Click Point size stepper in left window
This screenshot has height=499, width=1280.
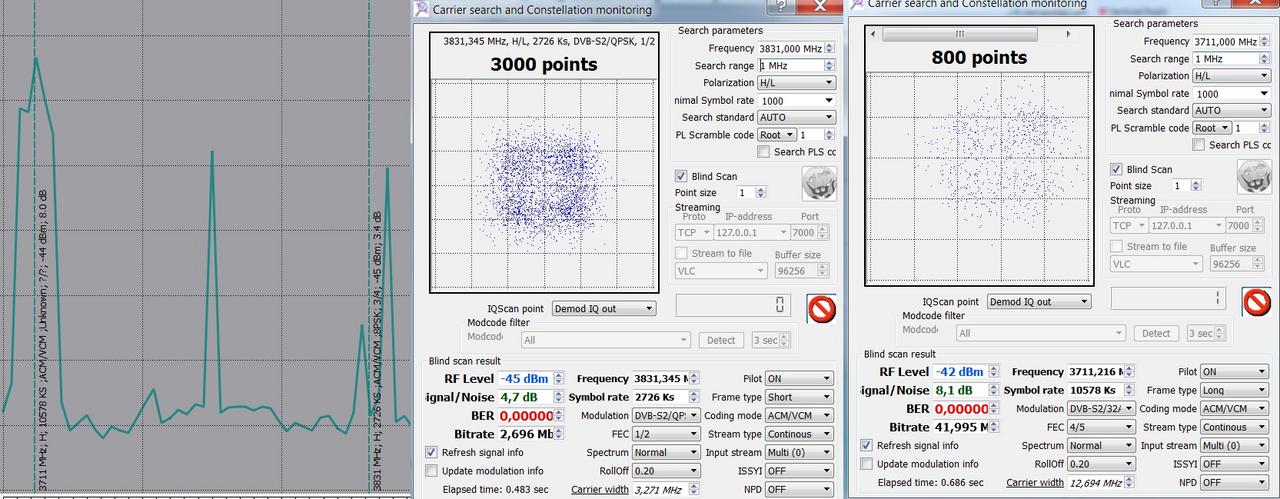coord(763,192)
